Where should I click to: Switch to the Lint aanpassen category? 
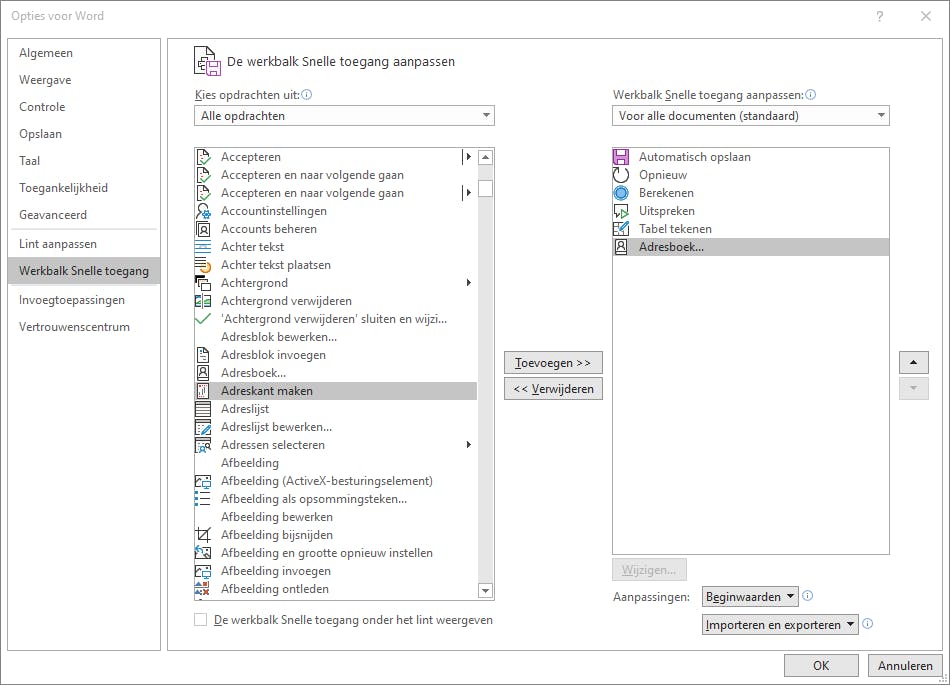[x=58, y=244]
